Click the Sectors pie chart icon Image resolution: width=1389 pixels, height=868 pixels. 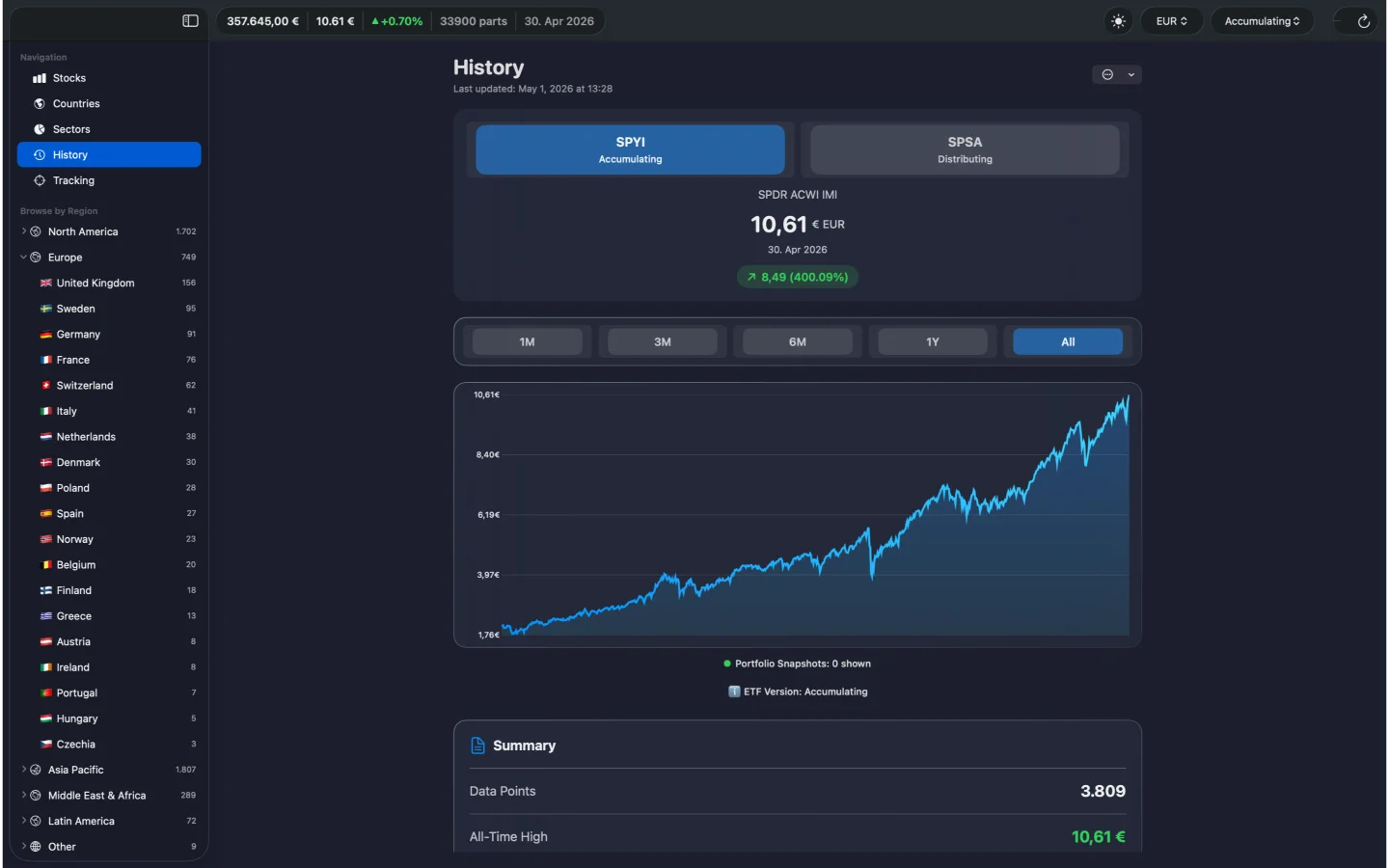40,129
